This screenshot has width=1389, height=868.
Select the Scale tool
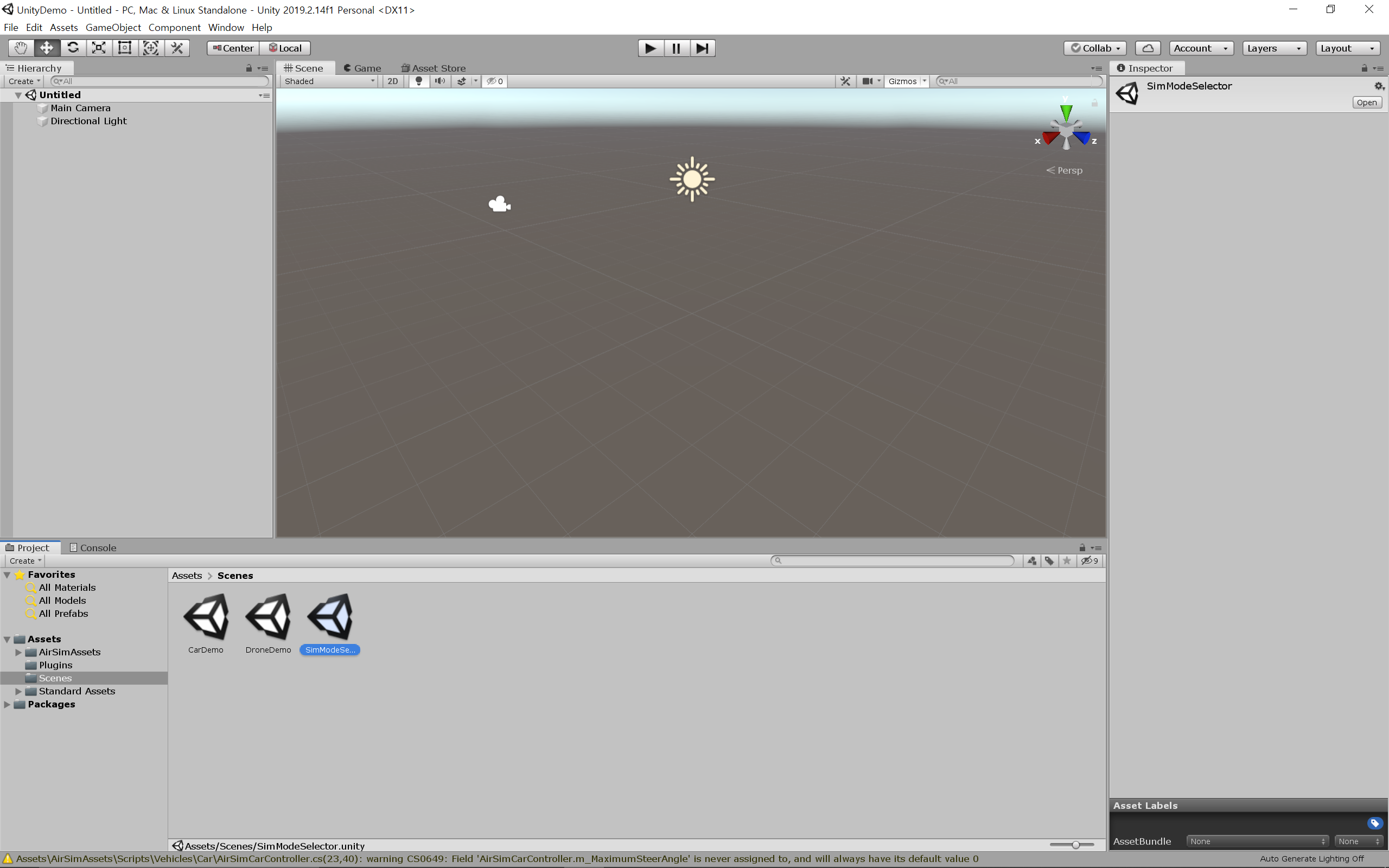point(98,48)
